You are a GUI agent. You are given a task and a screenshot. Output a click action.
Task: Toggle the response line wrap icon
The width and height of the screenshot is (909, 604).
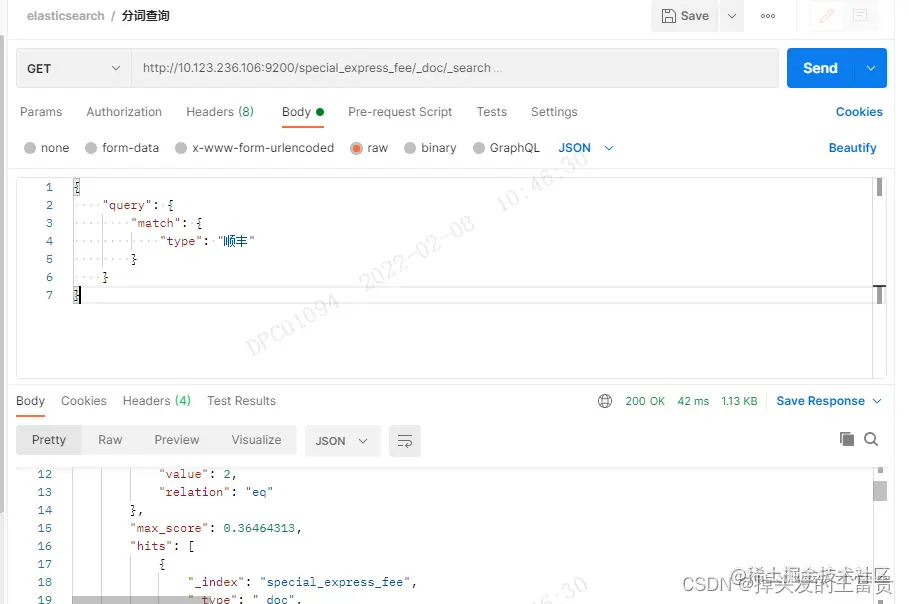[x=405, y=441]
